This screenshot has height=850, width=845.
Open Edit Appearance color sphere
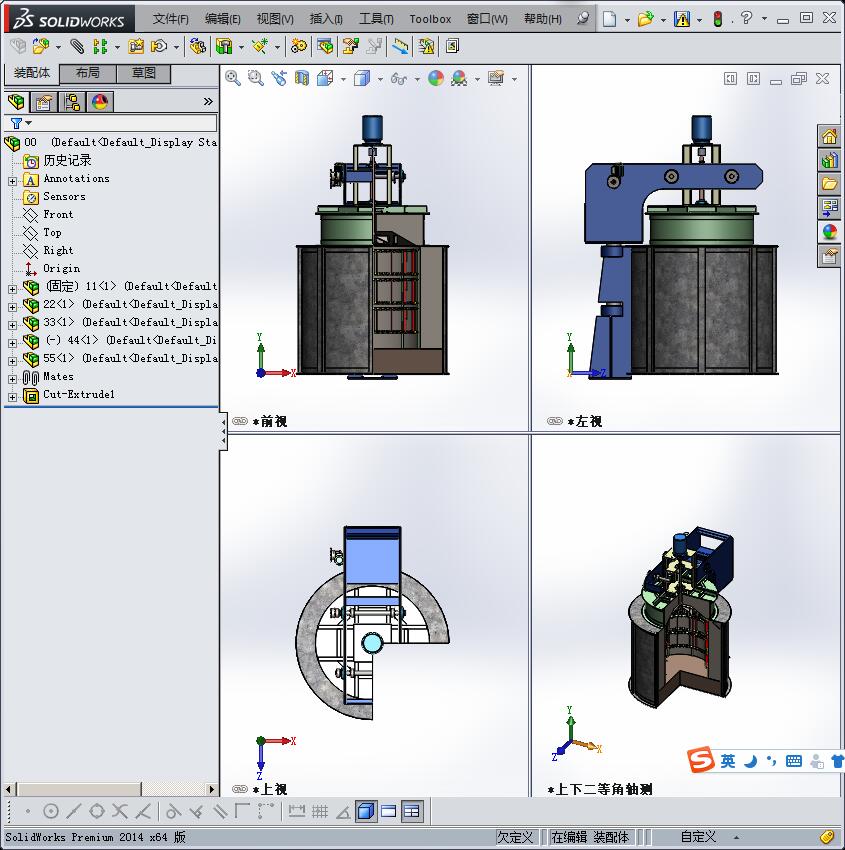[x=436, y=78]
